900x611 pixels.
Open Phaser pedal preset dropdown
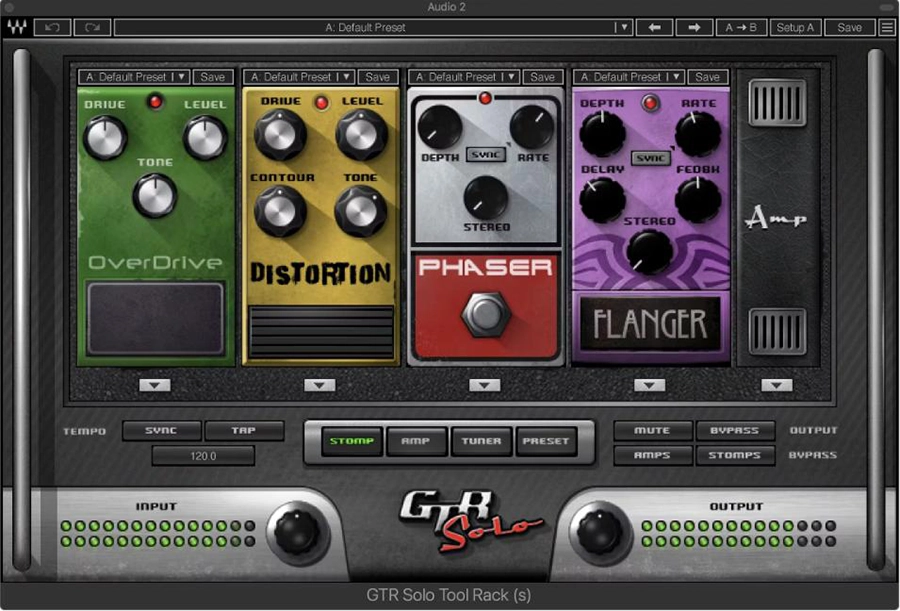tap(464, 76)
